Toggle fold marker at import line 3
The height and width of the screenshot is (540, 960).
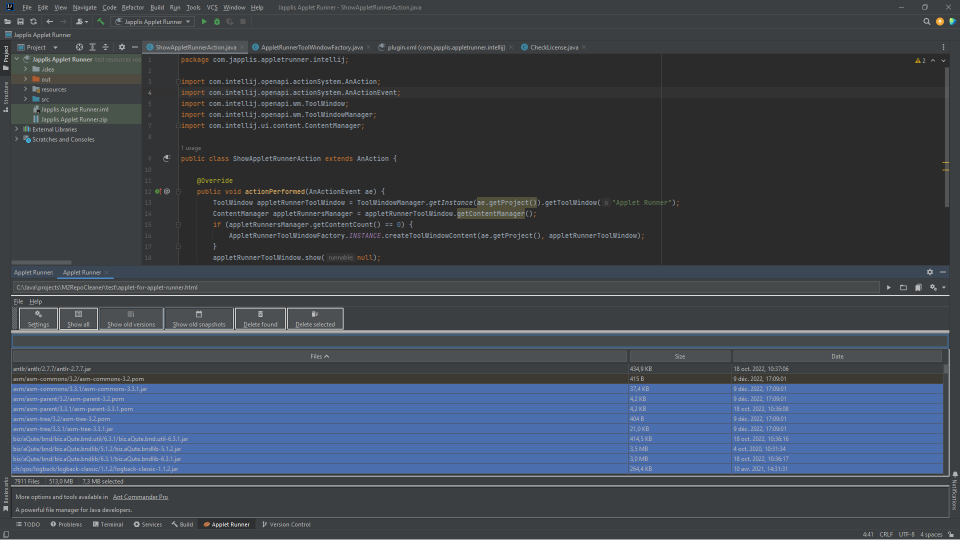[x=178, y=81]
